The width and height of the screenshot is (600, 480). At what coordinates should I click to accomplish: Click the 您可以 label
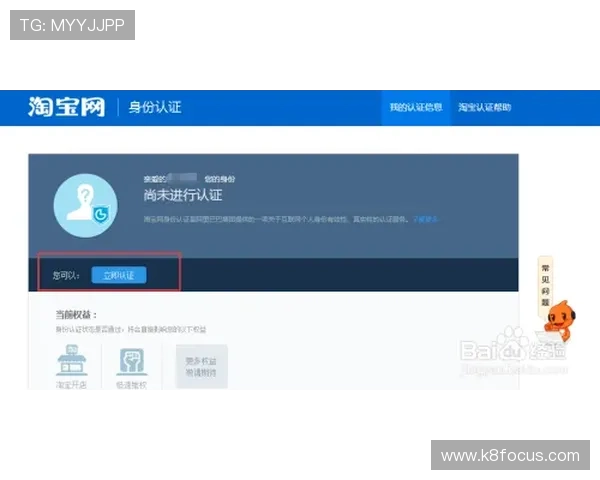[x=66, y=276]
